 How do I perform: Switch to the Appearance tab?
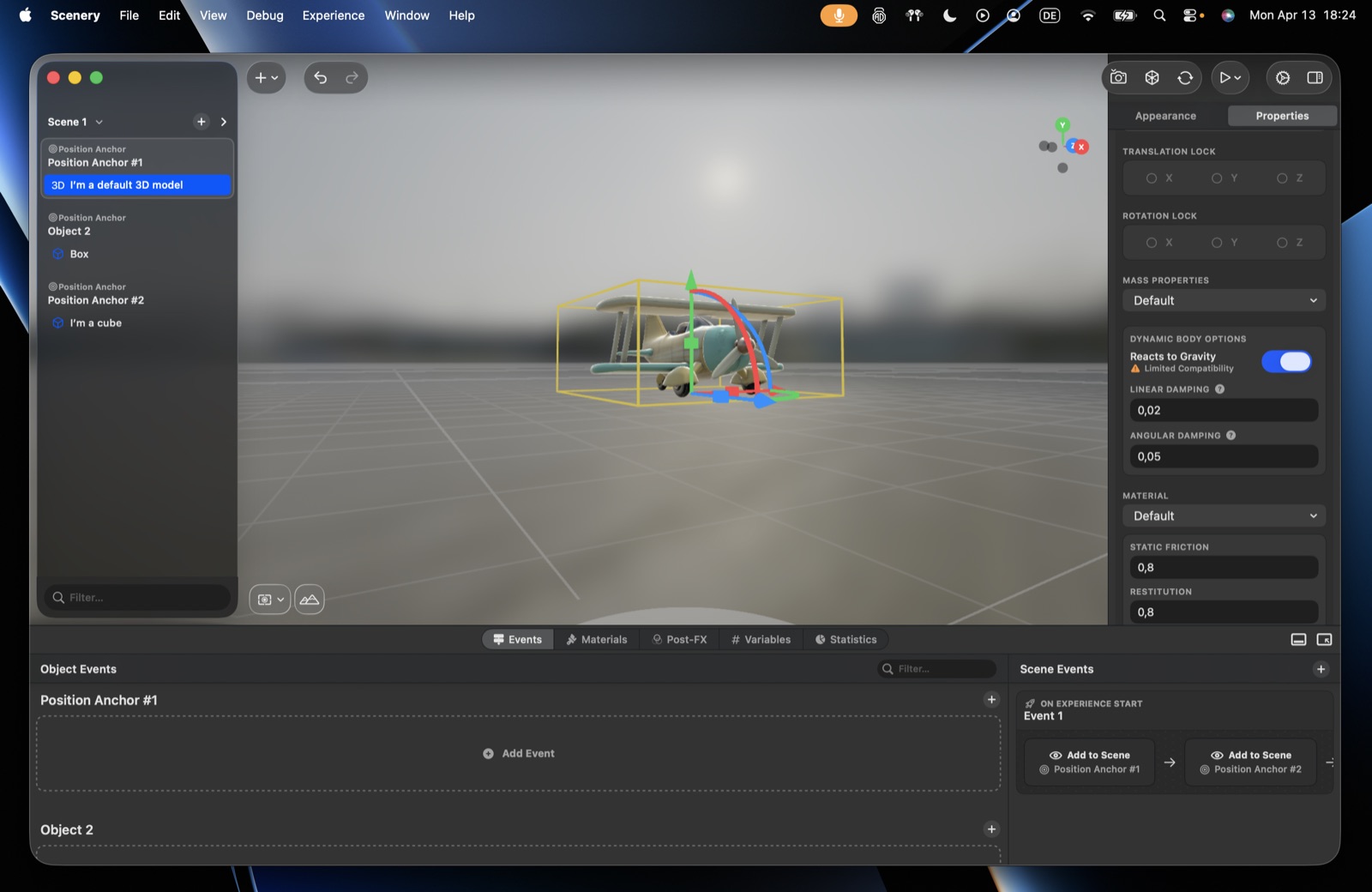pyautogui.click(x=1165, y=116)
